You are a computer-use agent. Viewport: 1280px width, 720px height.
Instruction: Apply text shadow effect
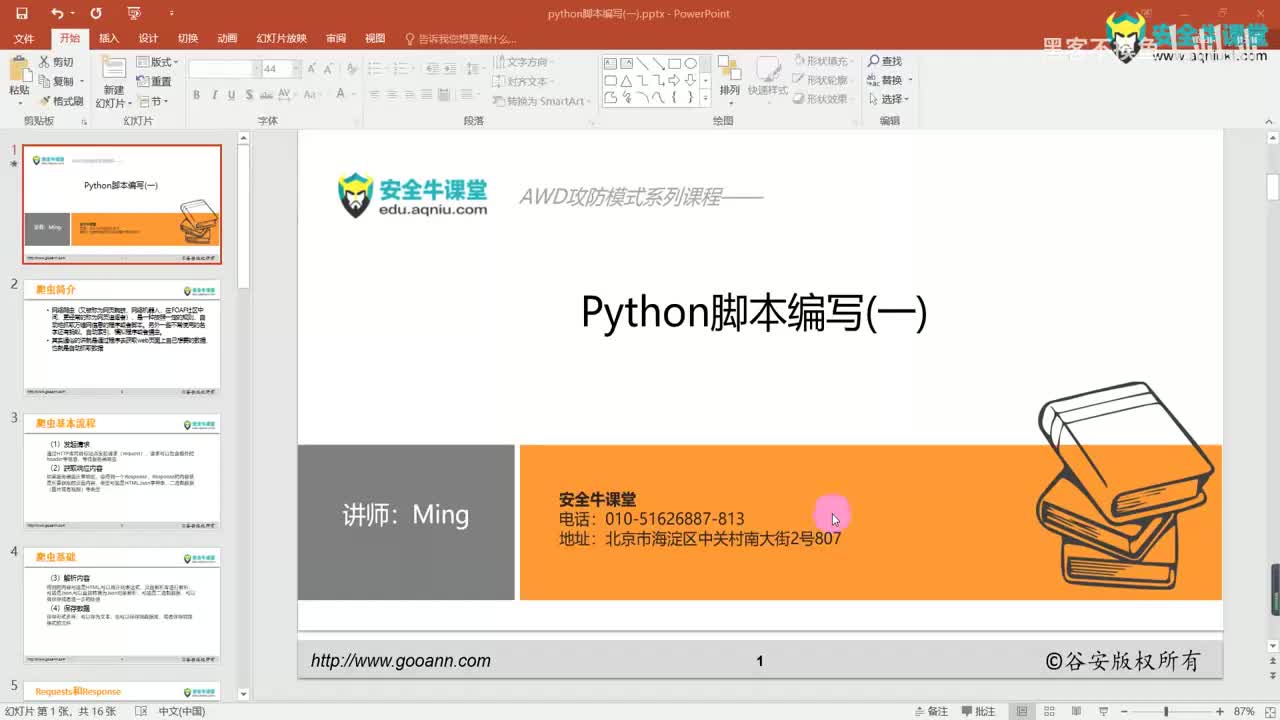pyautogui.click(x=248, y=95)
